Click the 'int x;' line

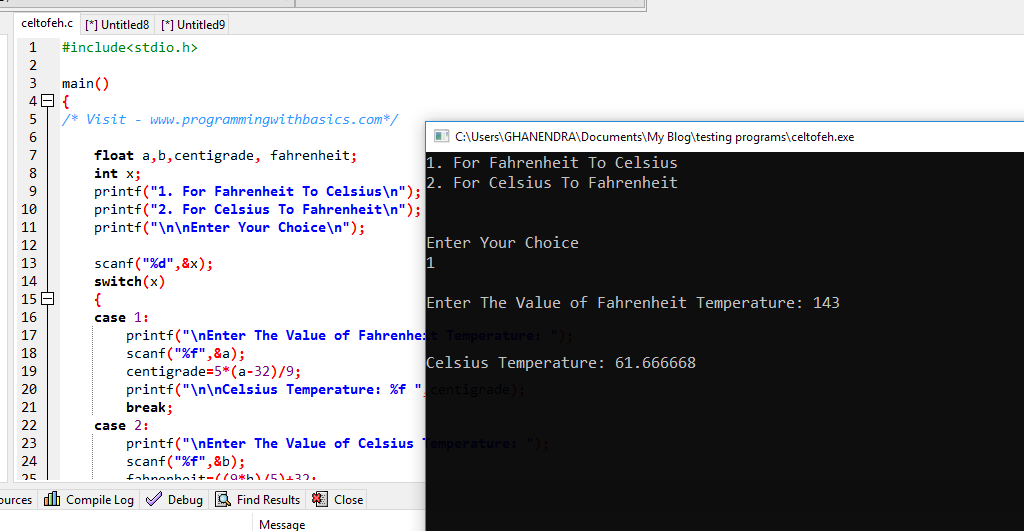tap(118, 173)
